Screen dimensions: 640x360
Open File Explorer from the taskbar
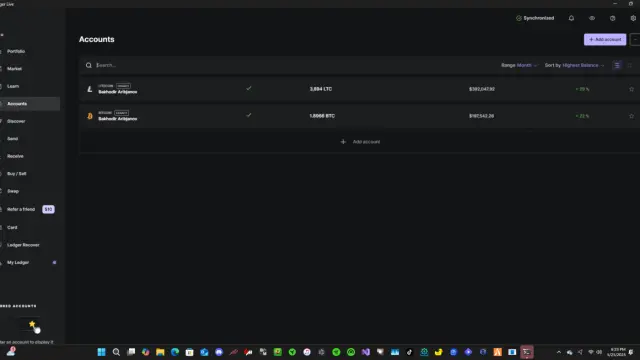[x=160, y=352]
